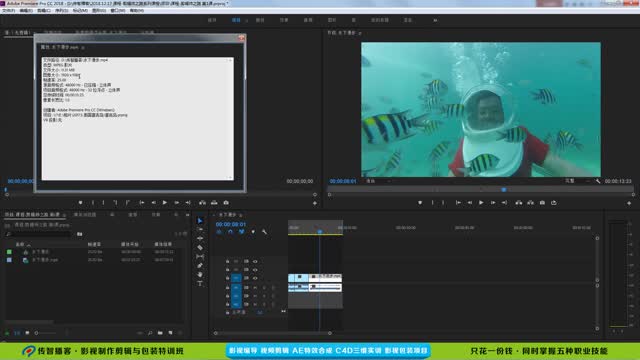The width and height of the screenshot is (640, 360).
Task: Select the Razor tool
Action: coord(200,247)
